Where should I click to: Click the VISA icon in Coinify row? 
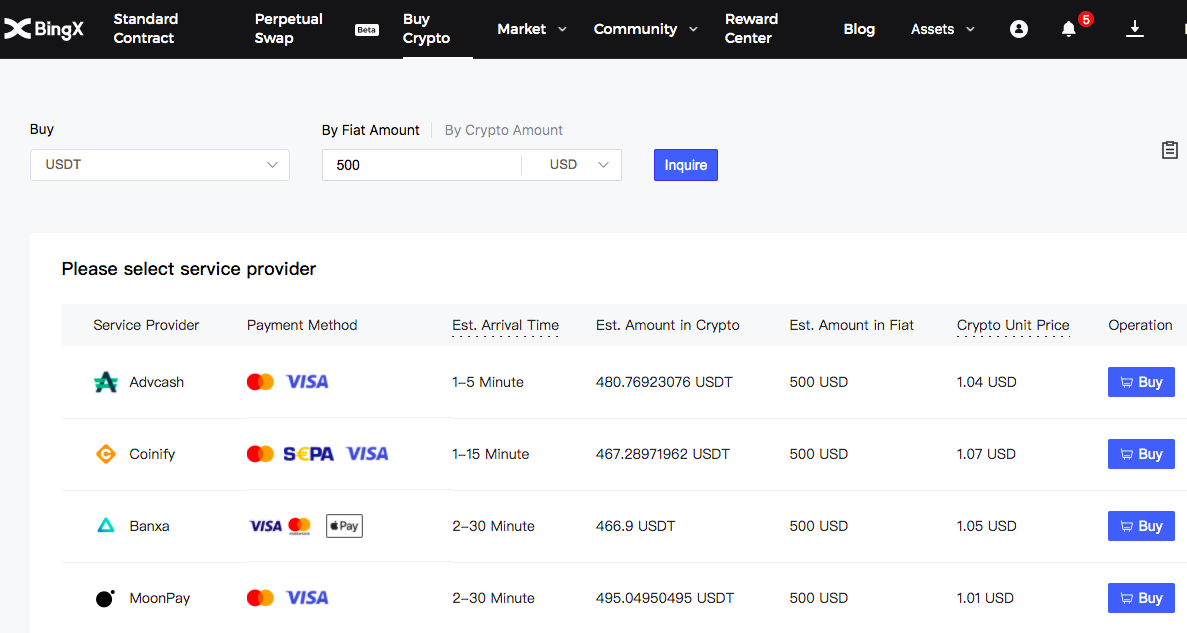coord(367,454)
